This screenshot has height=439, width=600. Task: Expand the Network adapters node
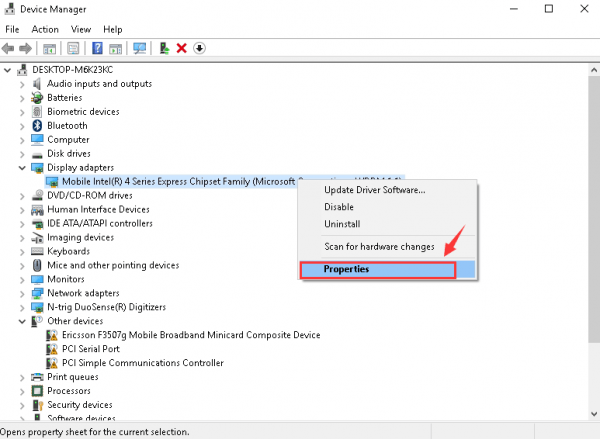[x=23, y=294]
